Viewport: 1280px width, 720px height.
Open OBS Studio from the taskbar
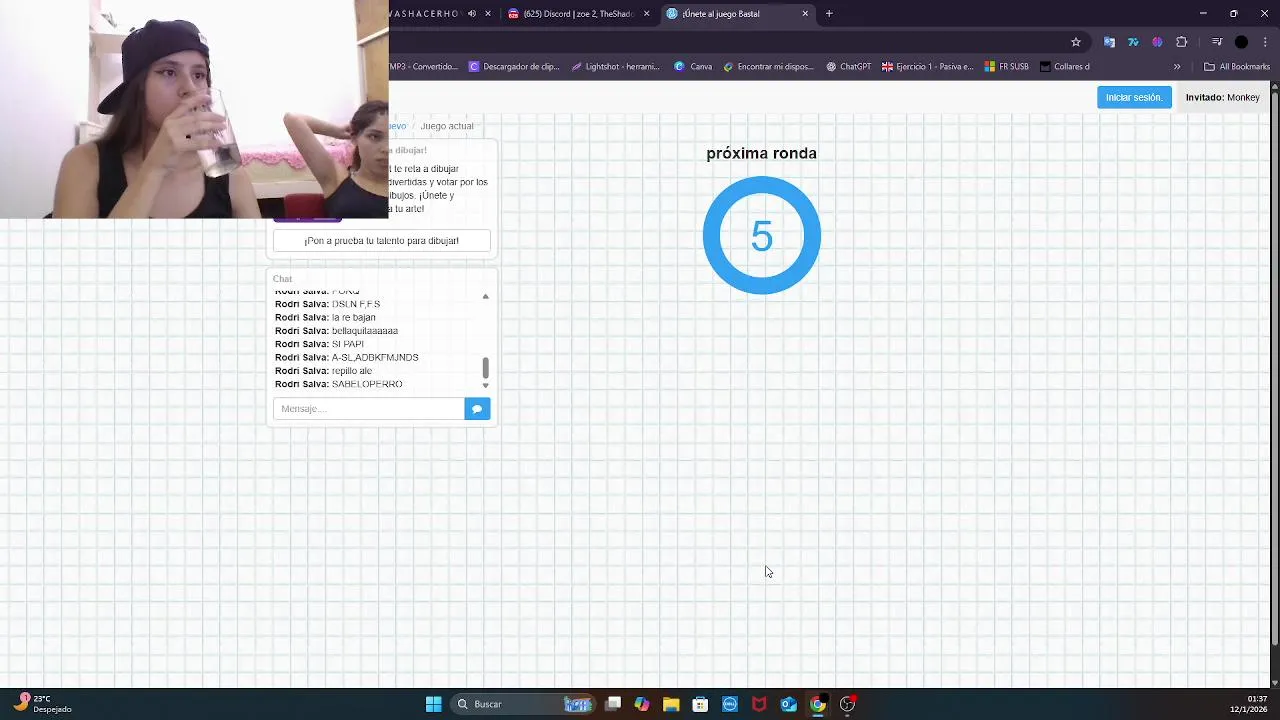point(847,704)
